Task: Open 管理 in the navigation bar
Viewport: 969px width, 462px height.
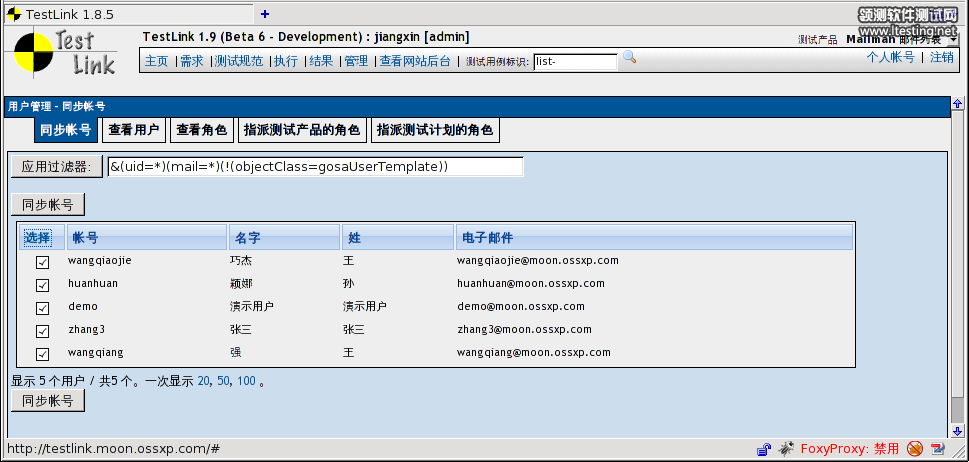Action: coord(357,61)
